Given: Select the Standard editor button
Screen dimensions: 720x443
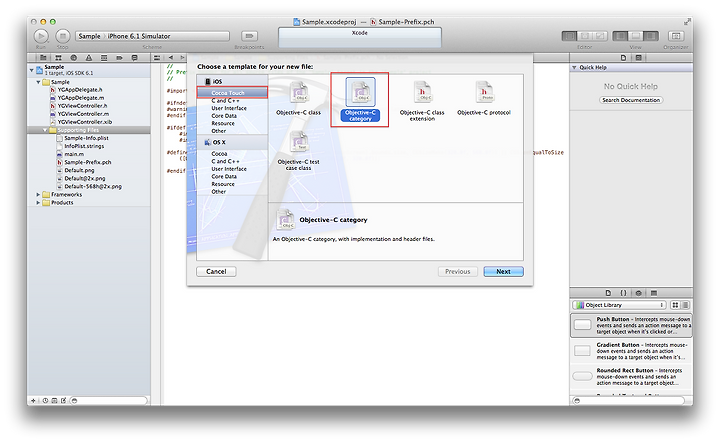Looking at the screenshot, I should click(x=569, y=36).
